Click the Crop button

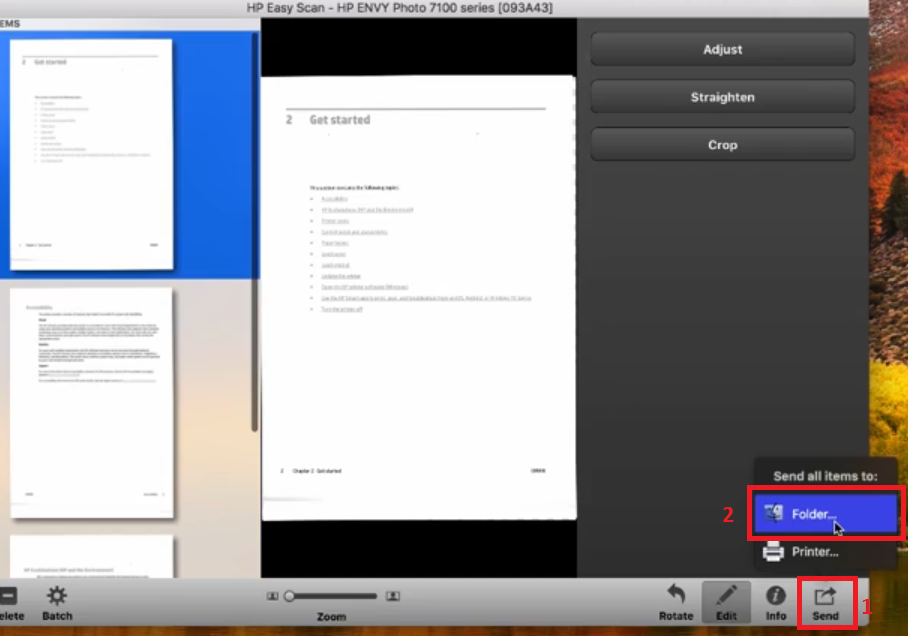point(722,145)
